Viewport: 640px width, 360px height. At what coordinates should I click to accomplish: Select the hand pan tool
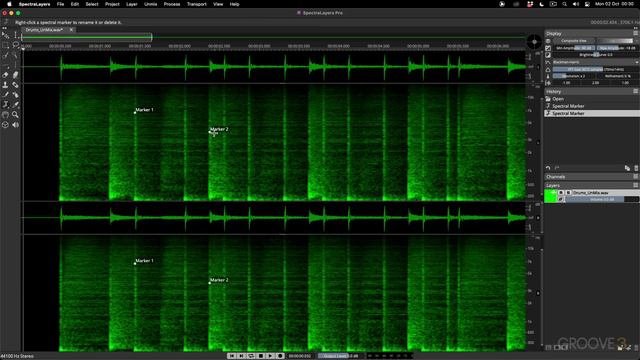pyautogui.click(x=5, y=115)
